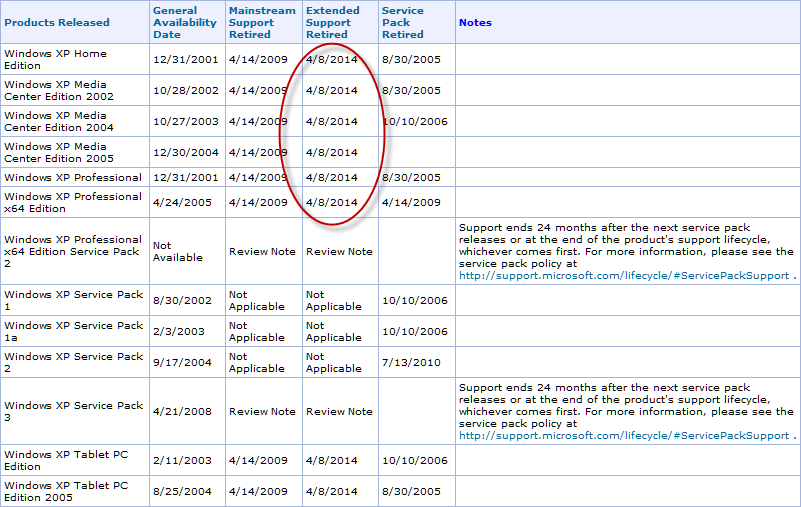This screenshot has height=507, width=801.
Task: Click Home Edition's 8/30/2005 service pack date
Action: (x=411, y=59)
